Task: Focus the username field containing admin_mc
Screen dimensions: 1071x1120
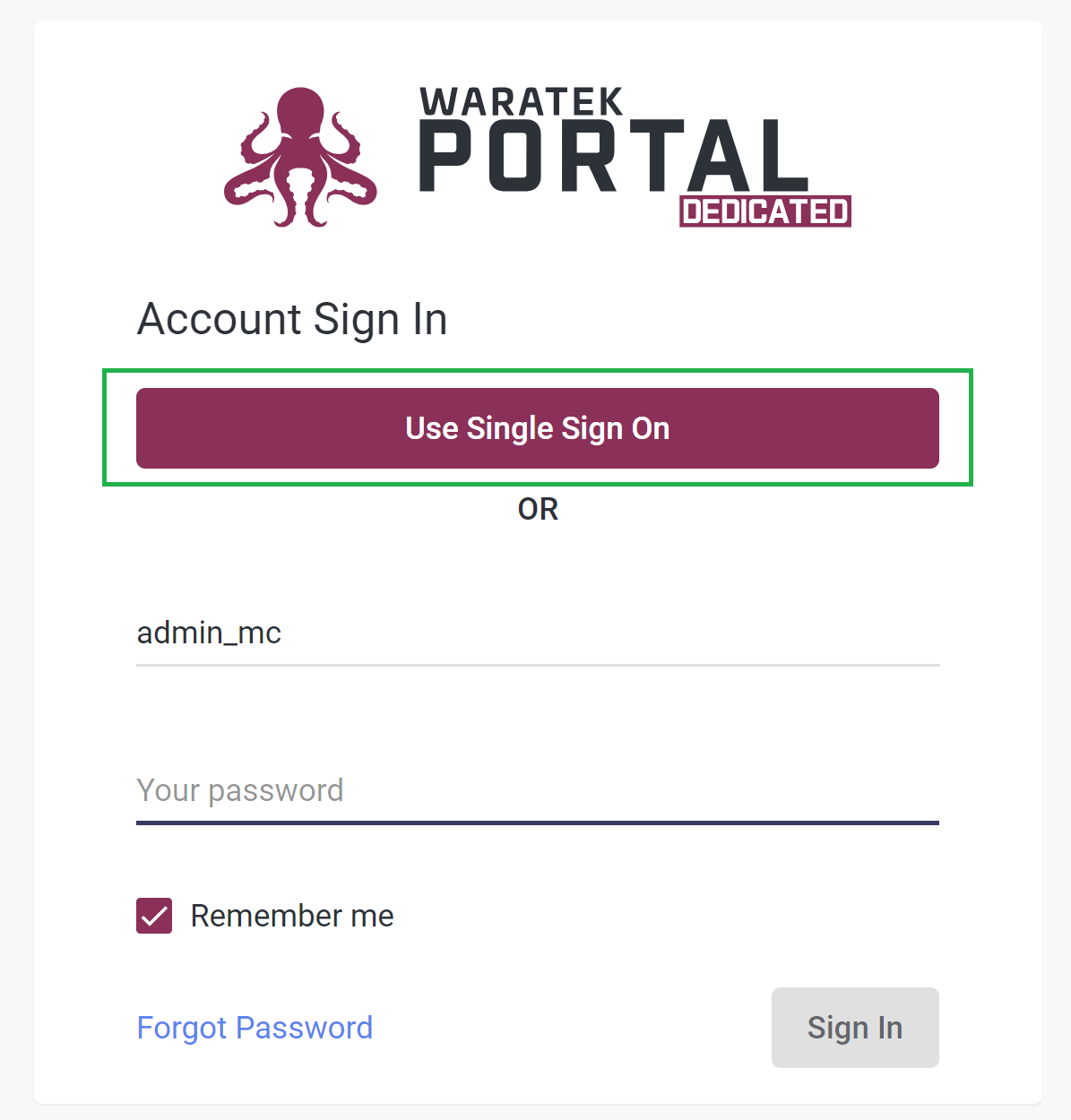Action: 538,633
